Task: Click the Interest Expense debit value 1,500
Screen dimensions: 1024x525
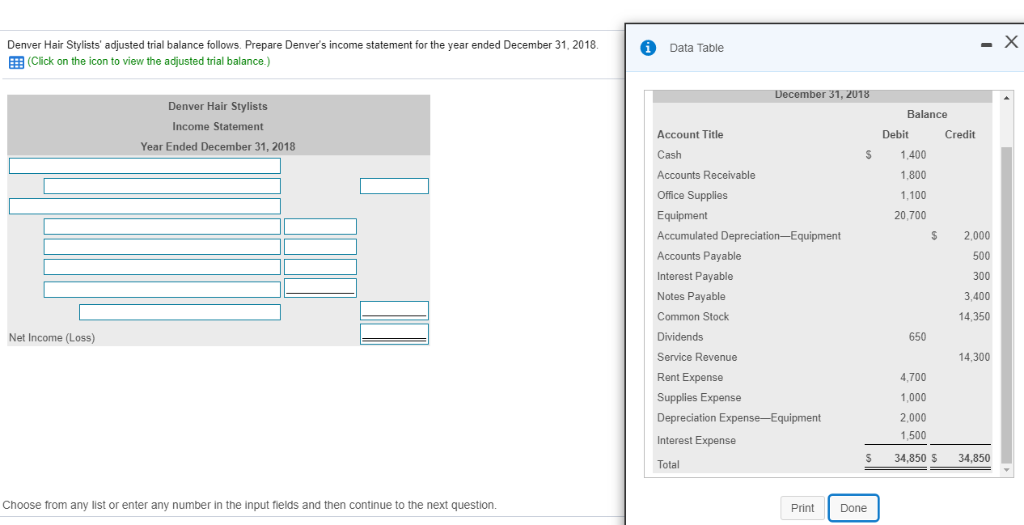Action: (913, 436)
